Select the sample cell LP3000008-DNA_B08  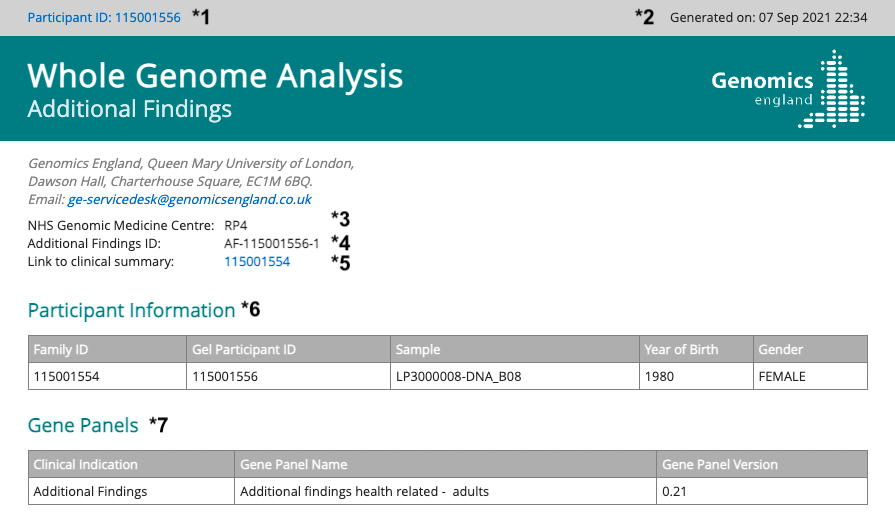point(459,377)
